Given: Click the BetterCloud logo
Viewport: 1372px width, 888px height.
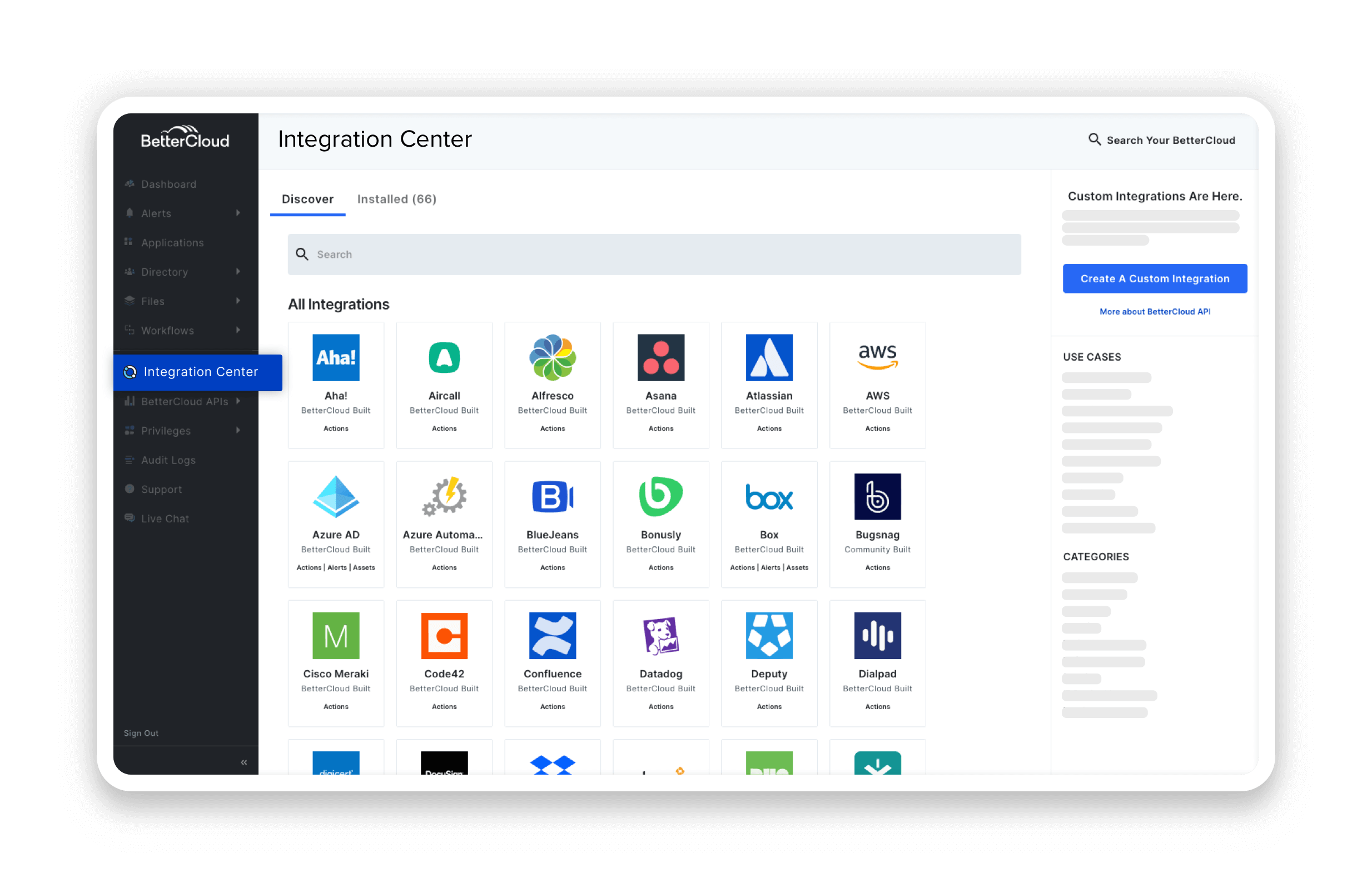Looking at the screenshot, I should (x=185, y=137).
